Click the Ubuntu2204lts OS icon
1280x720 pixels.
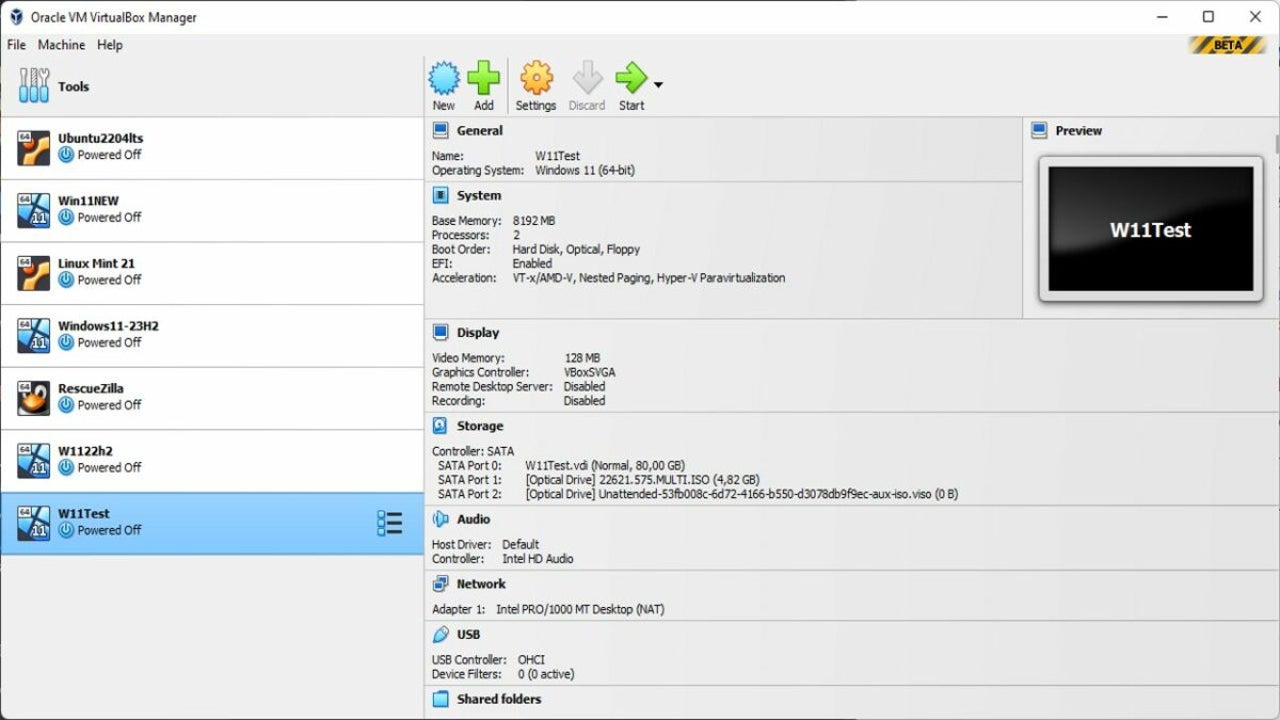coord(34,148)
